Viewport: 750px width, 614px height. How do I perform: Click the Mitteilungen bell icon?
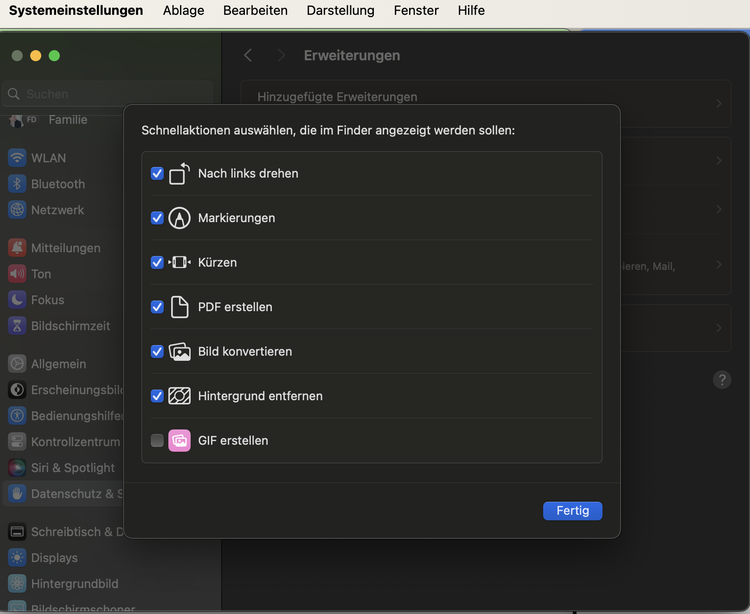17,248
